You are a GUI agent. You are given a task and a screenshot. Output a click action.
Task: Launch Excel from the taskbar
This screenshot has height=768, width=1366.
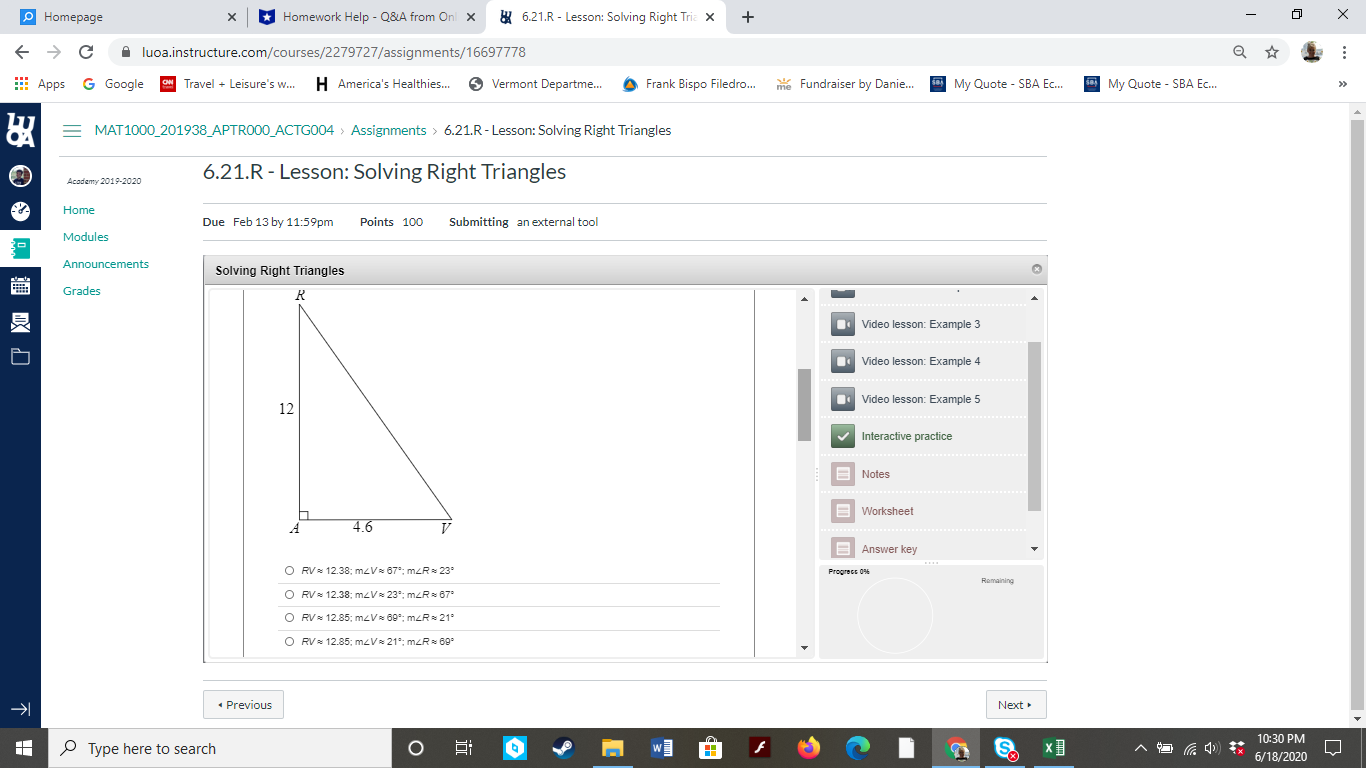[x=1054, y=748]
